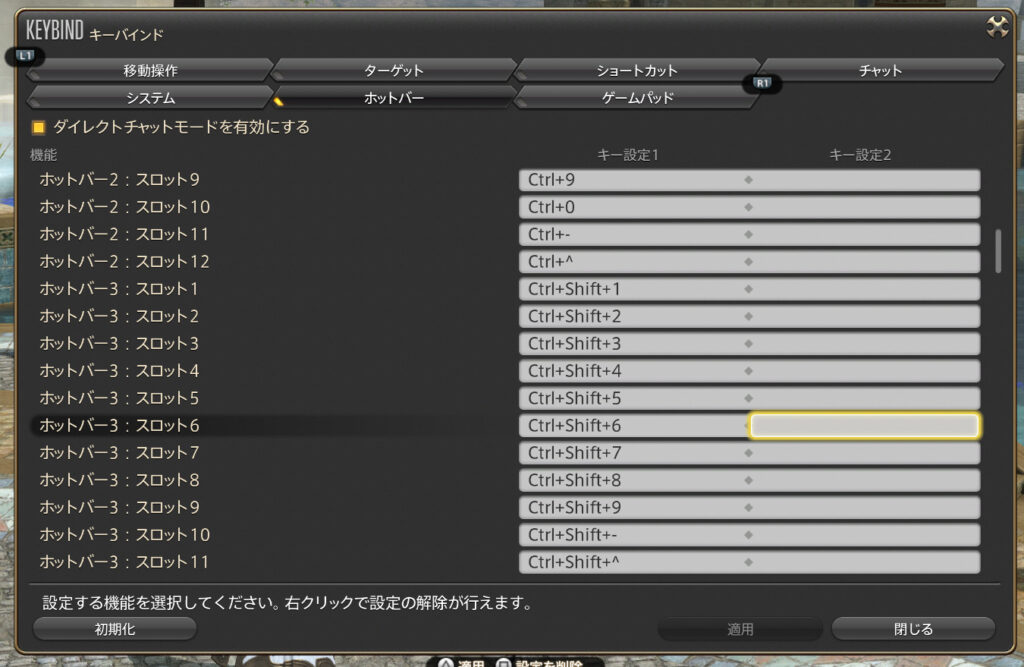This screenshot has width=1024, height=667.
Task: Select the row label ホットバー3：スロット11
Action: click(x=124, y=562)
